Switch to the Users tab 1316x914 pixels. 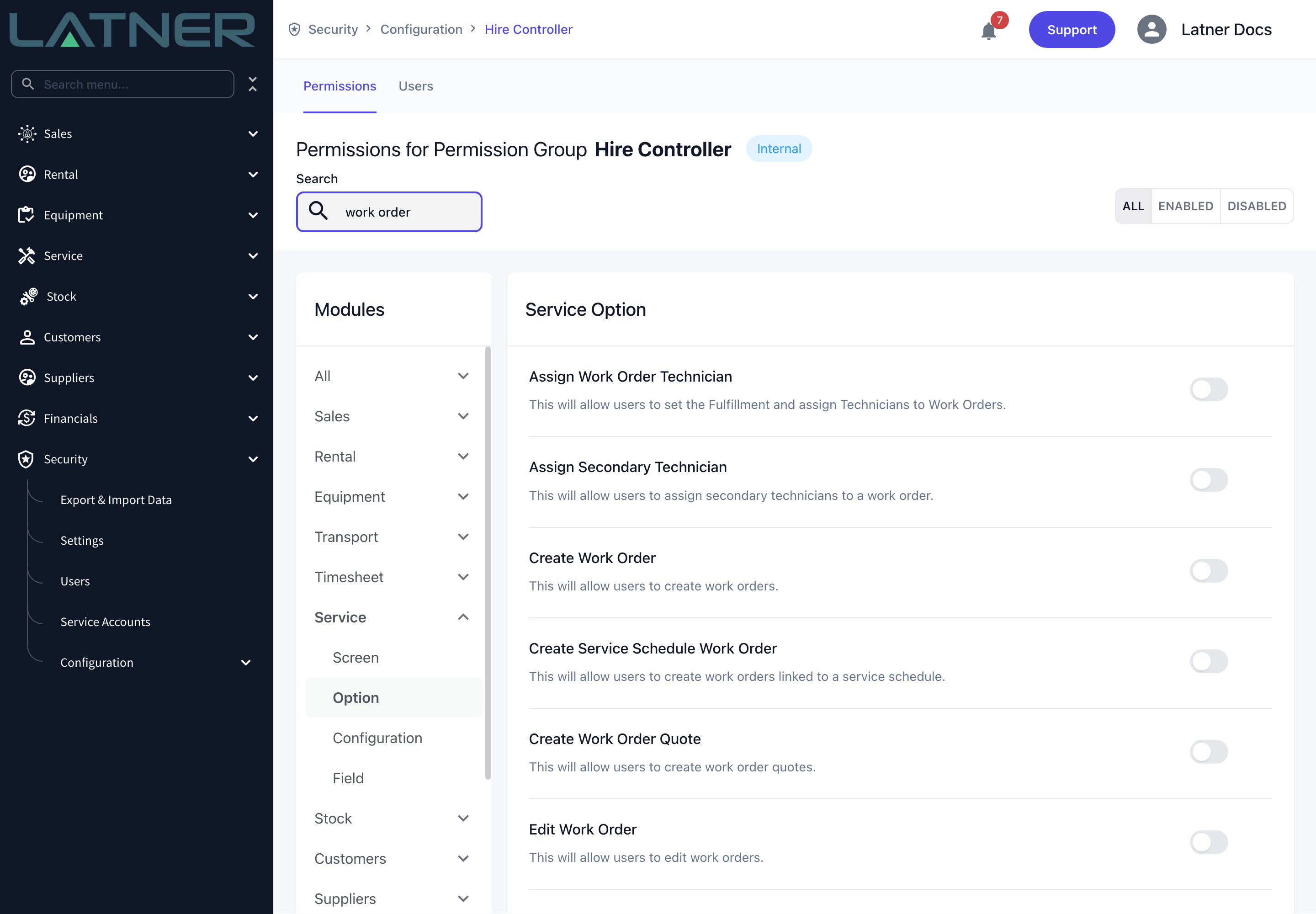coord(416,86)
